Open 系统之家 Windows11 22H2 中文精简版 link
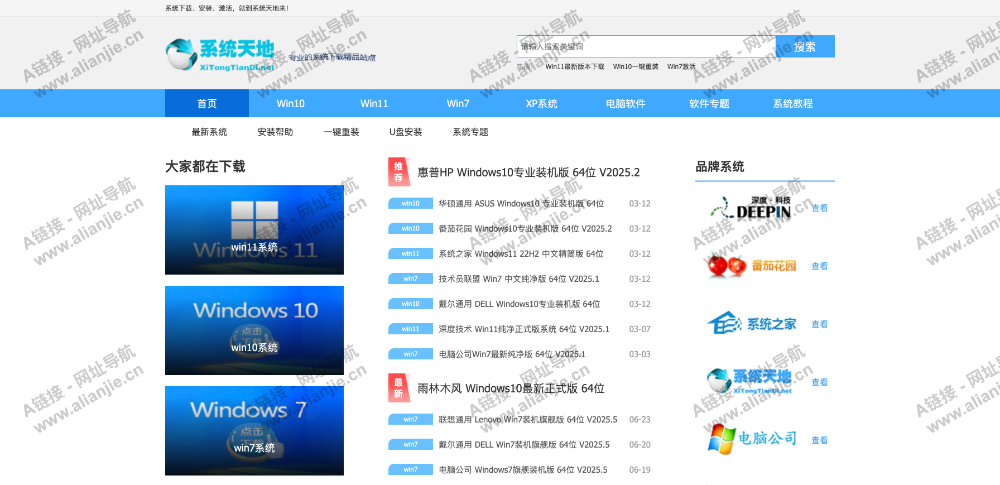Viewport: 1000px width, 485px height. point(521,253)
